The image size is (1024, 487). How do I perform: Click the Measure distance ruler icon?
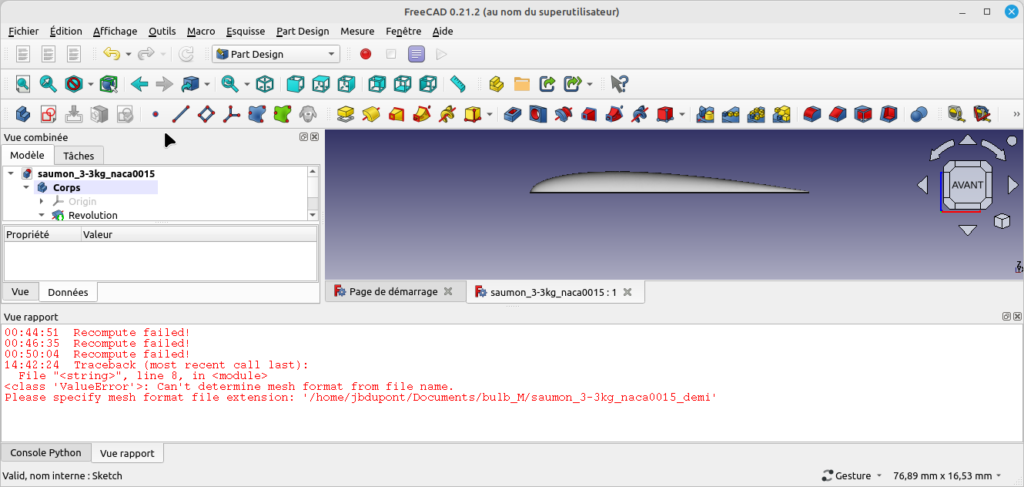457,84
